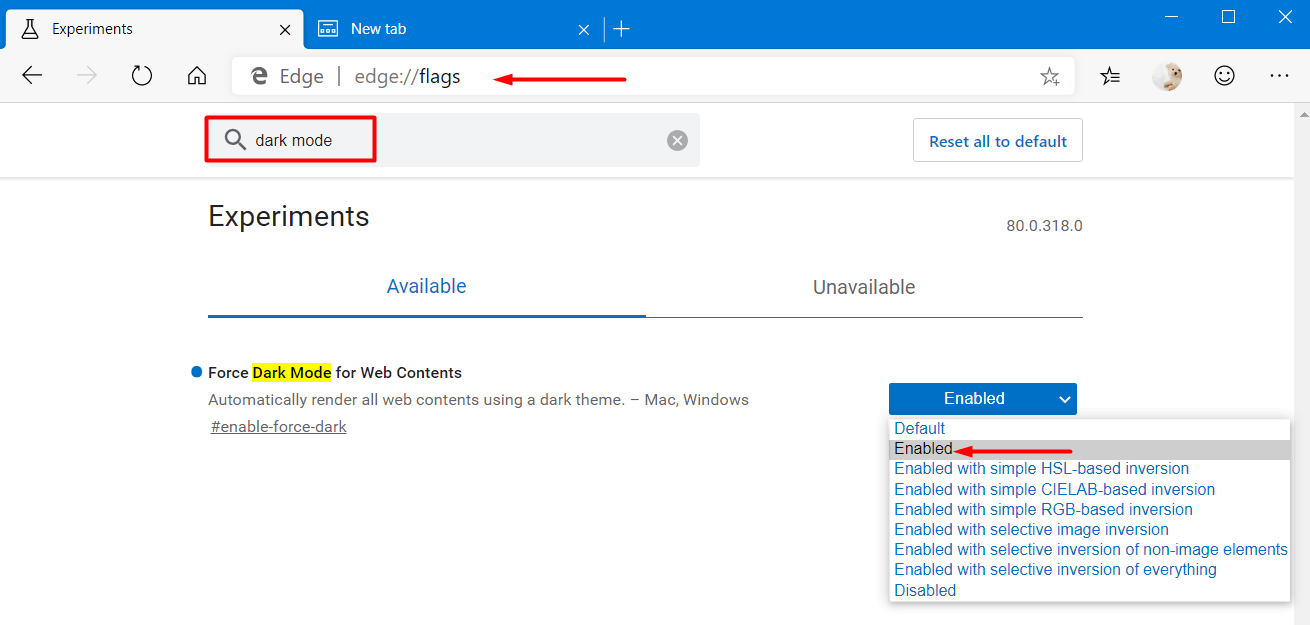Image resolution: width=1310 pixels, height=625 pixels.
Task: Reload the page with refresh icon
Action: click(x=142, y=76)
